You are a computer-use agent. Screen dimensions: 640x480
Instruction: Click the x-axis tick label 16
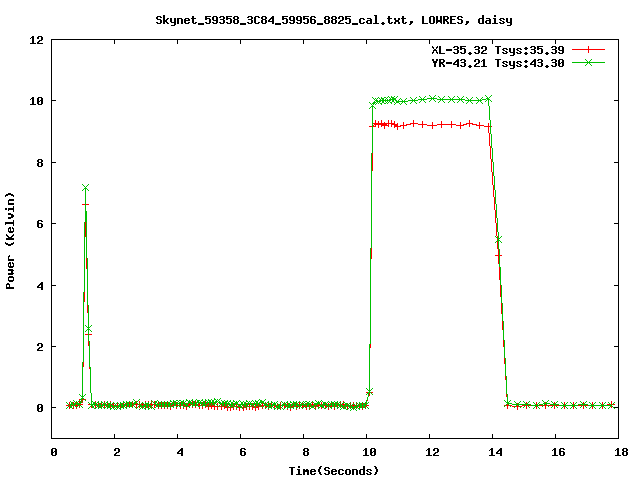pos(558,452)
